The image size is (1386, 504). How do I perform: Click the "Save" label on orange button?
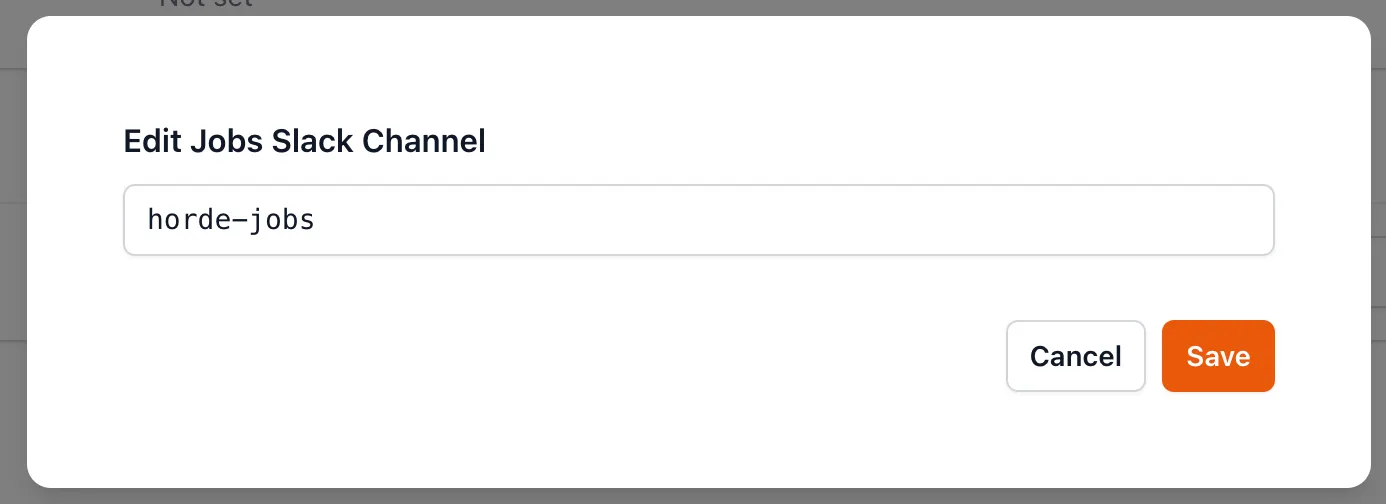pyautogui.click(x=1217, y=356)
